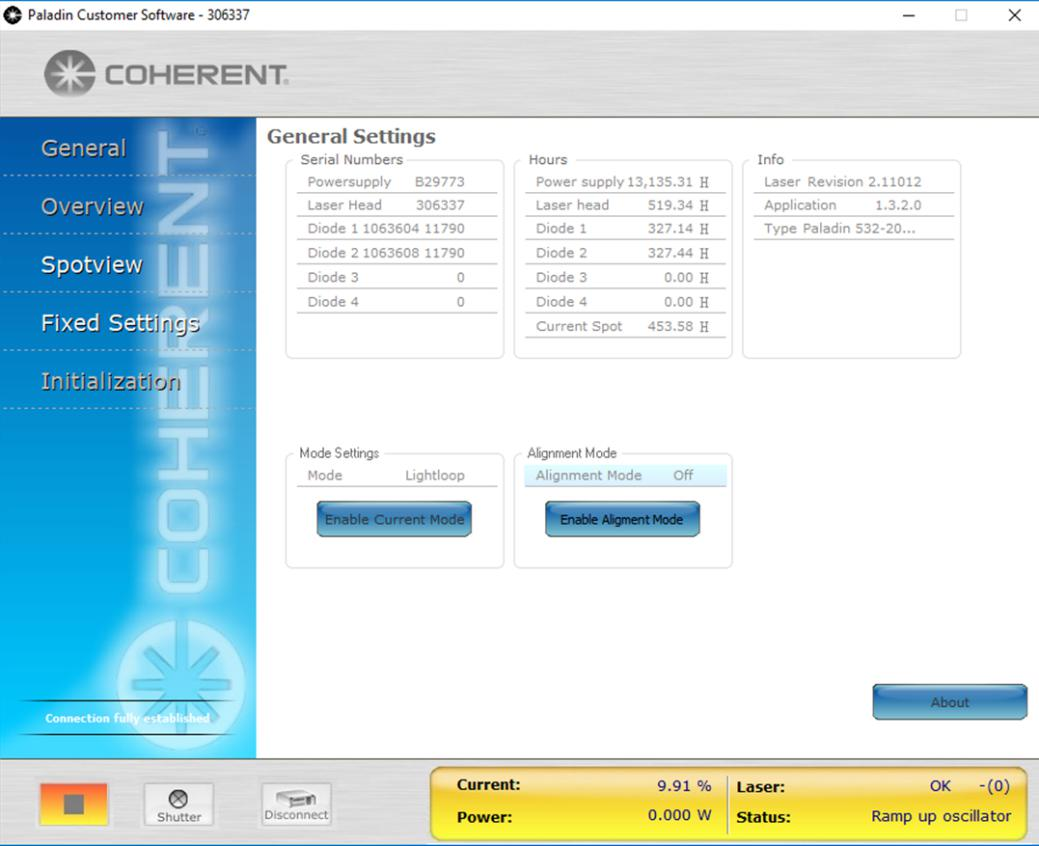The image size is (1039, 846).
Task: Open the Initialization page
Action: coord(110,381)
